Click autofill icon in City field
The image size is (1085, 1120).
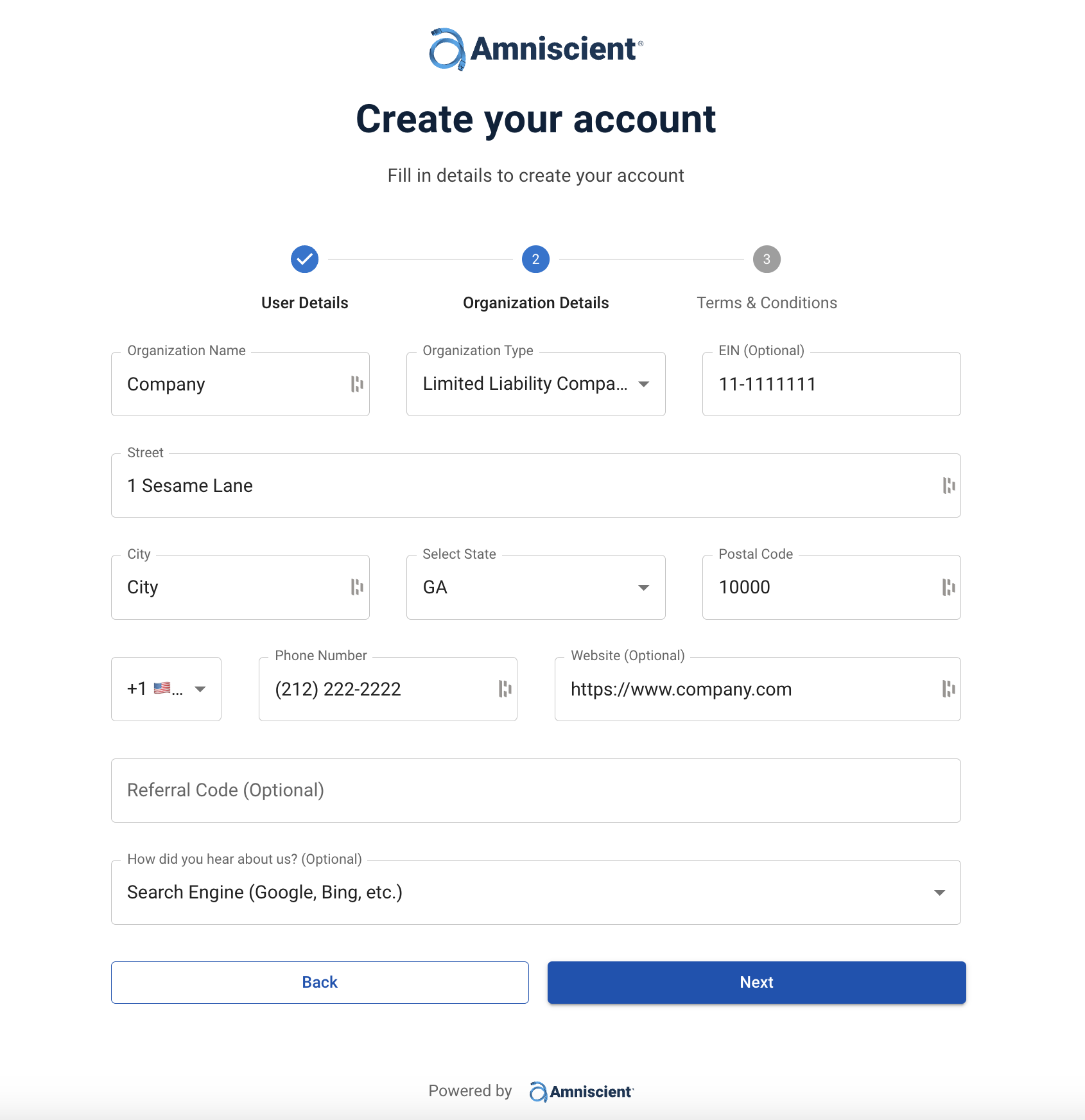click(x=357, y=587)
